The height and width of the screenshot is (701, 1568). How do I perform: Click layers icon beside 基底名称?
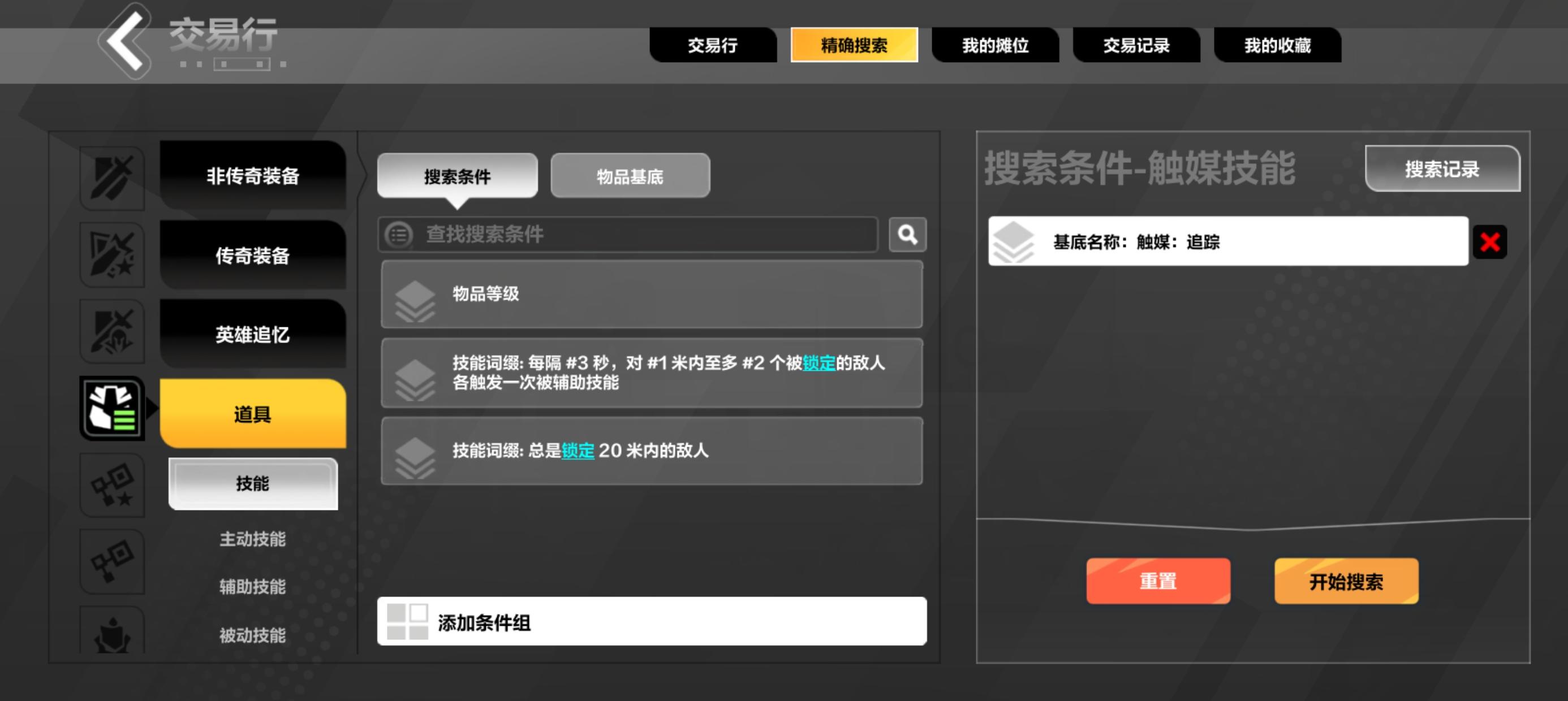click(x=1013, y=243)
